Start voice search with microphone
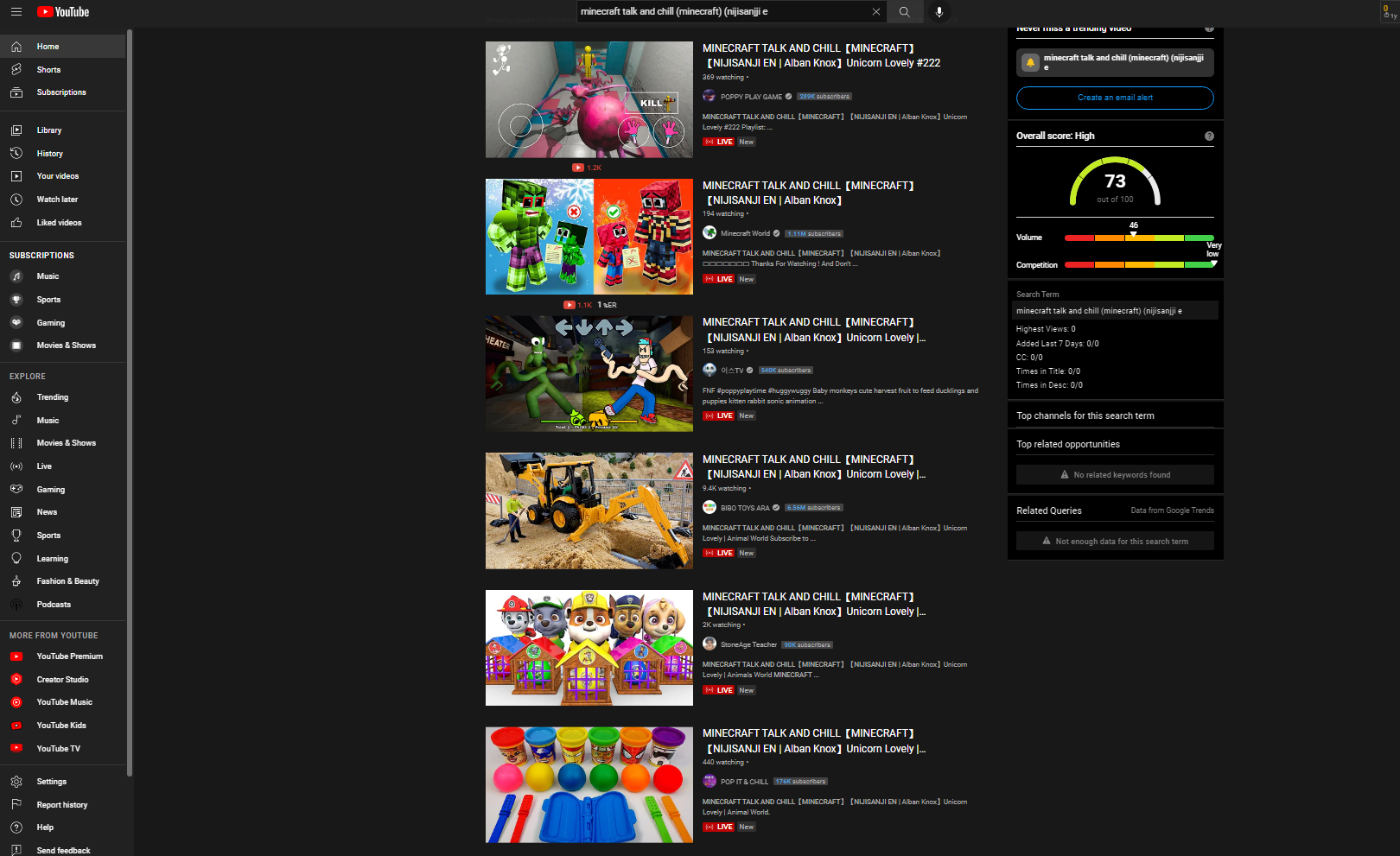The image size is (1400, 856). [x=939, y=12]
